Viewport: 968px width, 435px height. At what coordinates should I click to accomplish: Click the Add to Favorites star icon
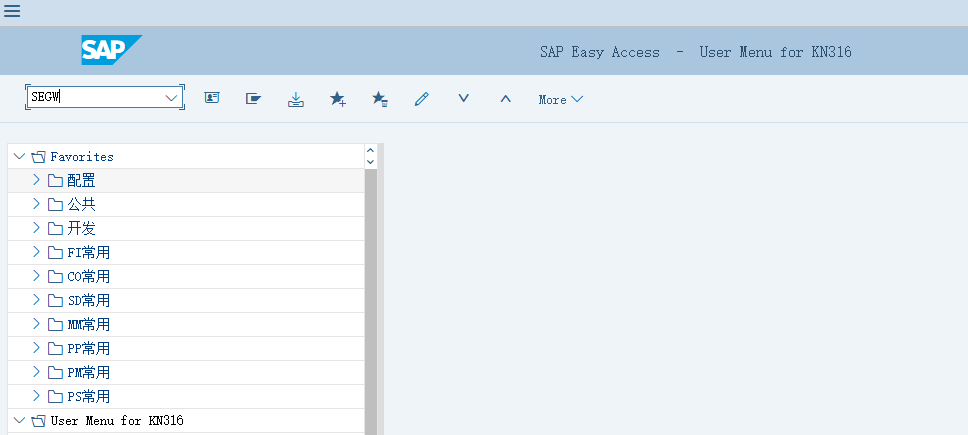[x=338, y=99]
